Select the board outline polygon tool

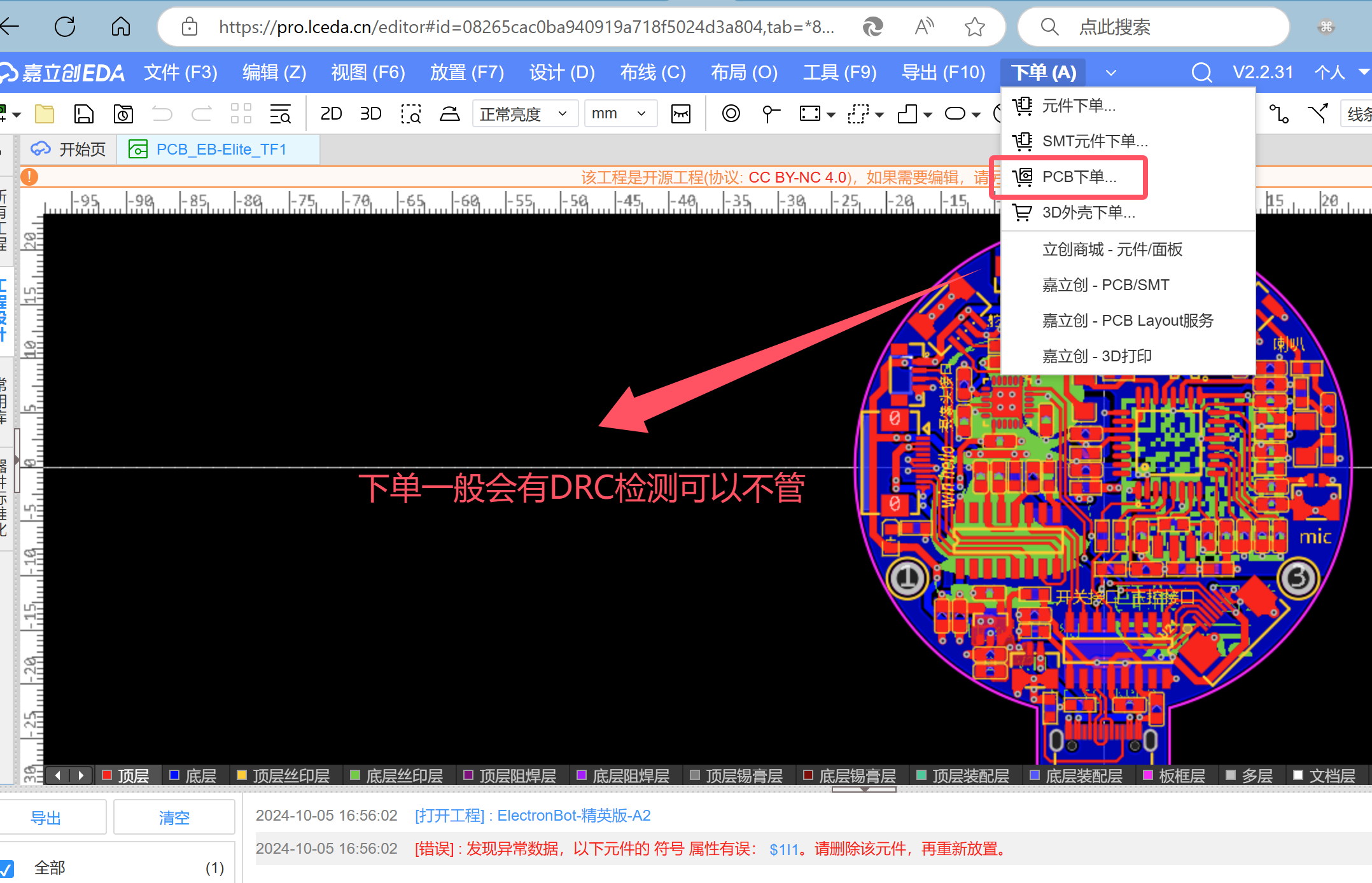[x=907, y=114]
